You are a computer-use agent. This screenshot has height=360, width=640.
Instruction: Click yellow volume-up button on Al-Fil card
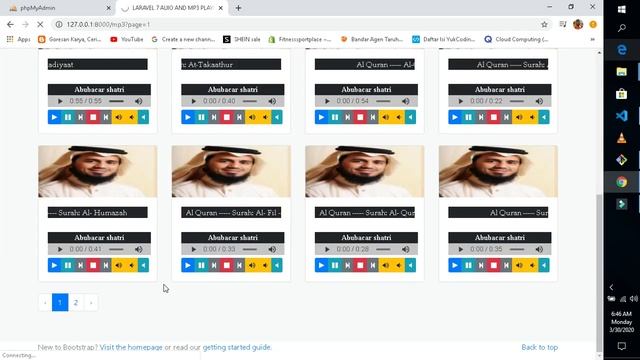coord(252,265)
